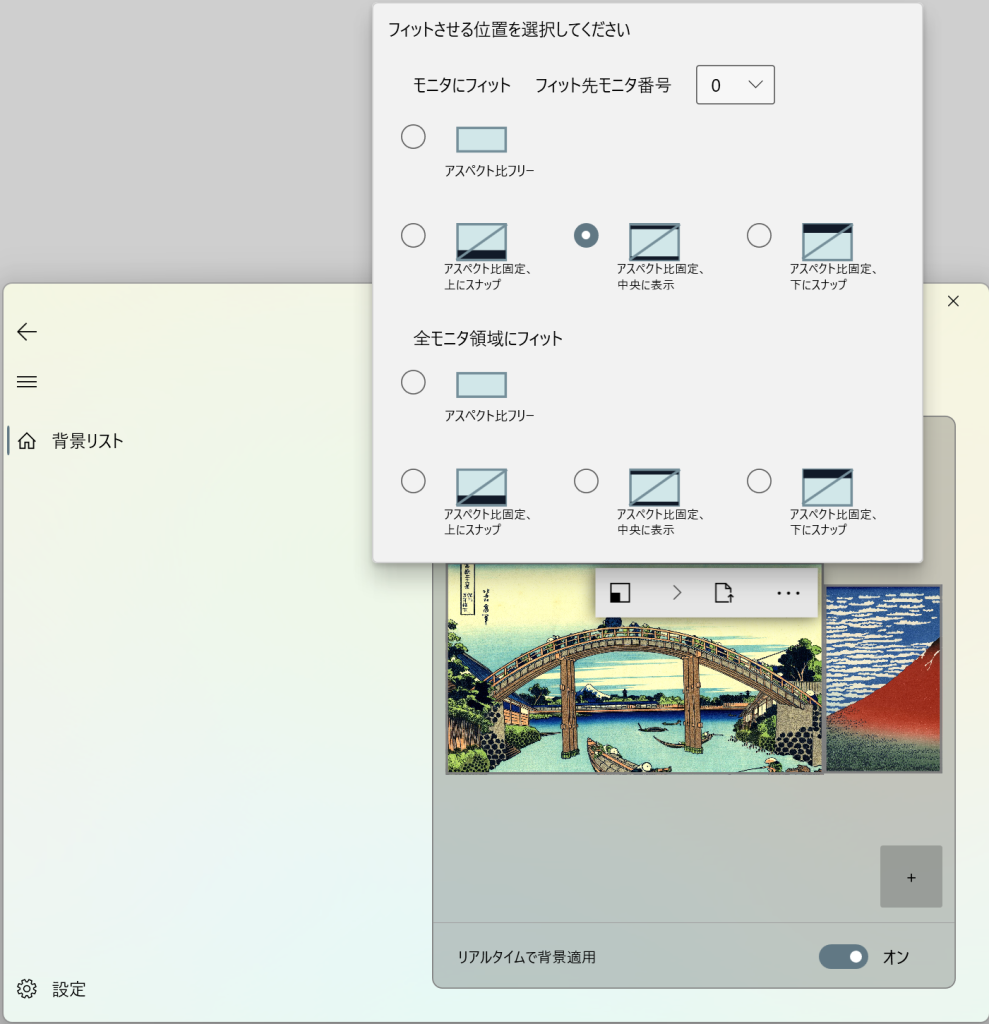This screenshot has height=1024, width=989.
Task: Open the three-dot more options menu
Action: pos(788,593)
